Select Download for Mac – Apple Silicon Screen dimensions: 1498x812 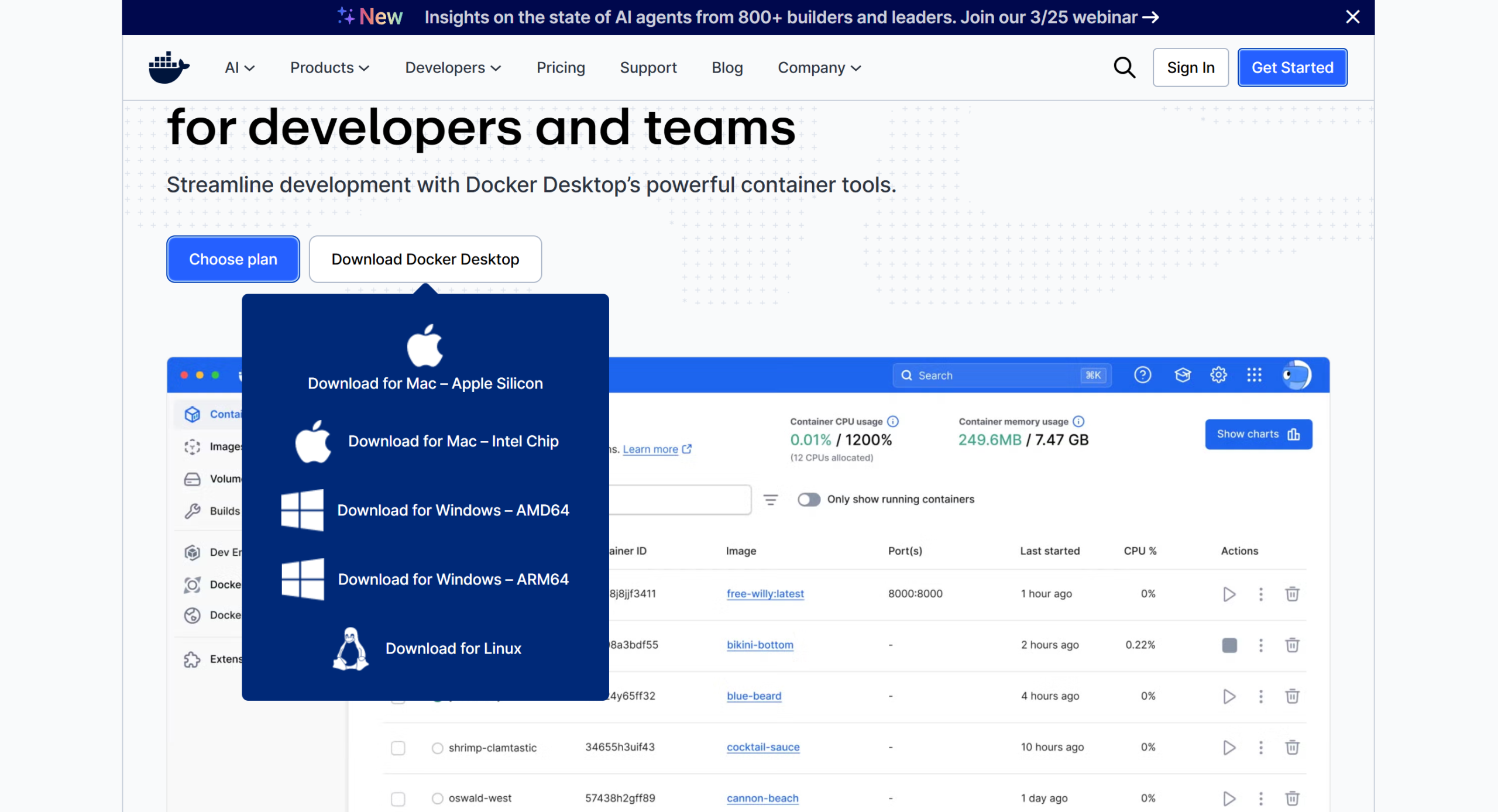[x=425, y=383]
